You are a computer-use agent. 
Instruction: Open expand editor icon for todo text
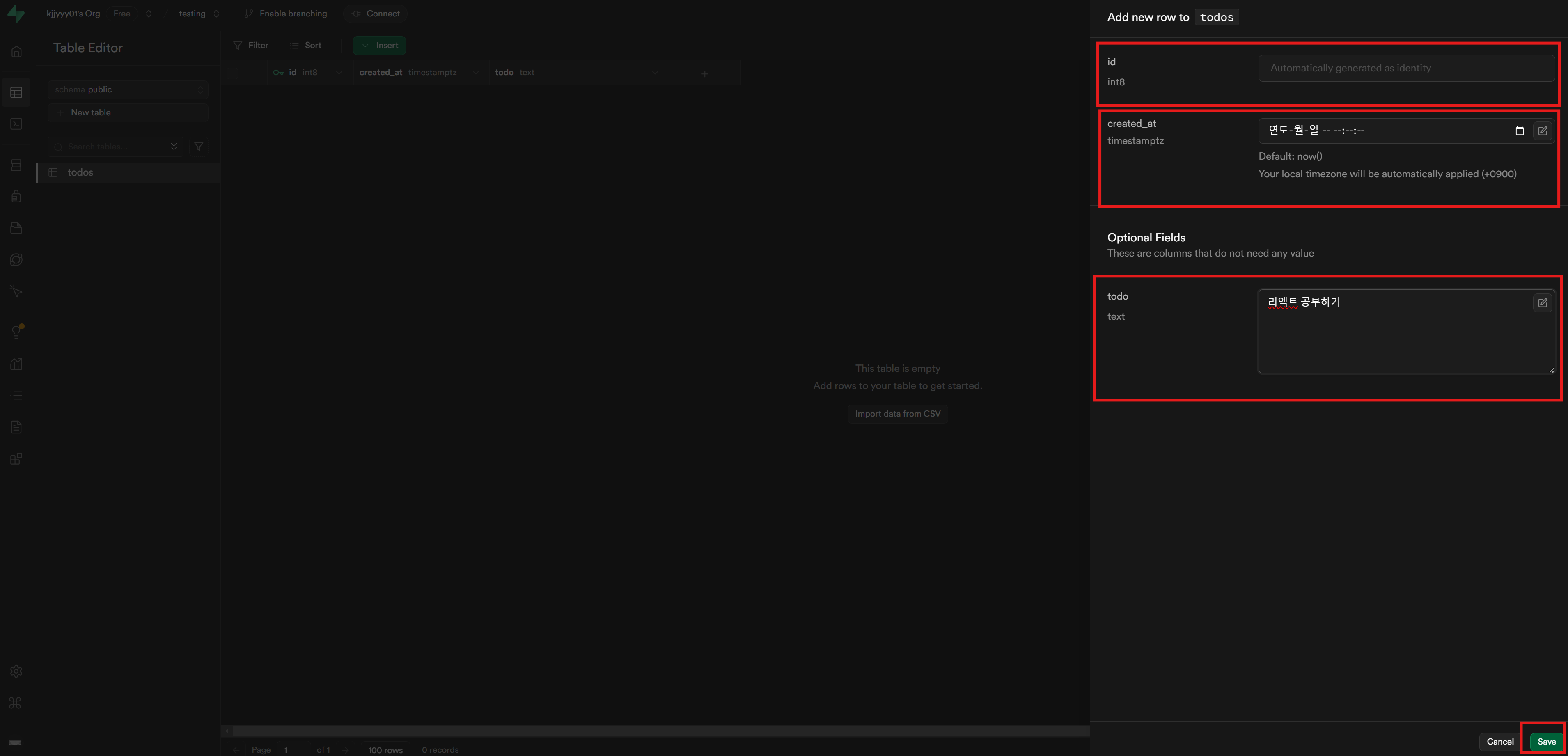point(1543,302)
